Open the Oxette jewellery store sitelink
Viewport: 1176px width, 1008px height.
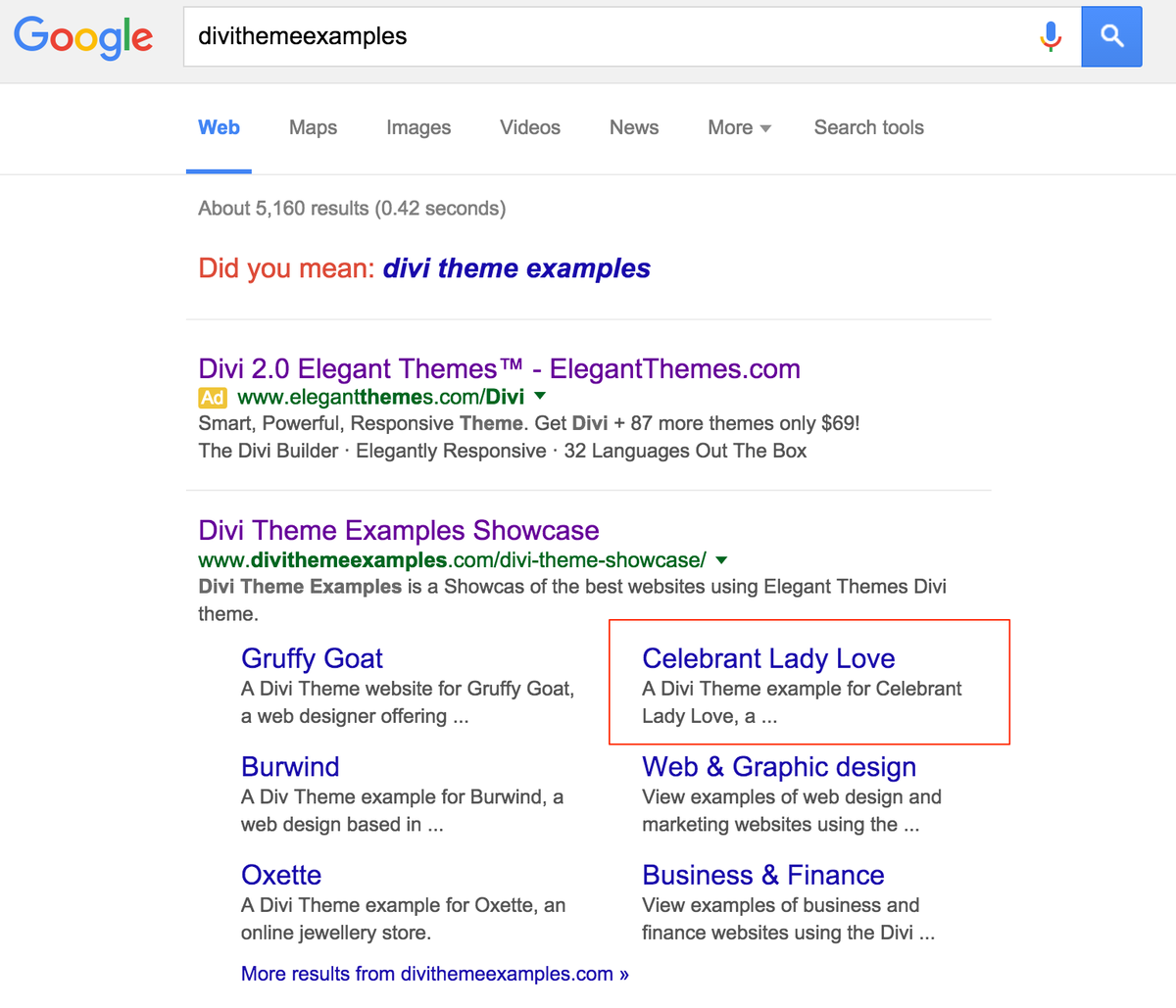[x=281, y=875]
